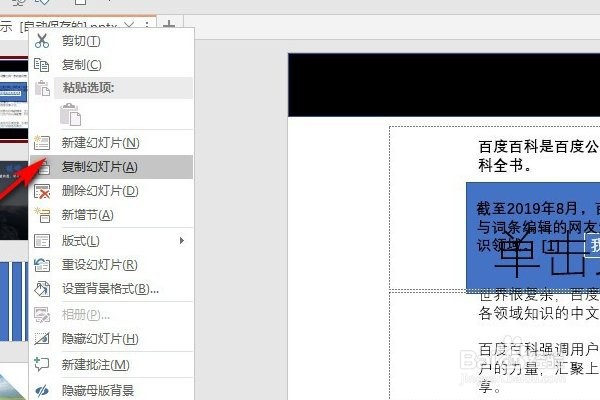Select the selected slide thumbnail with red border
Viewport: 600px width, 400px height.
(x=14, y=100)
